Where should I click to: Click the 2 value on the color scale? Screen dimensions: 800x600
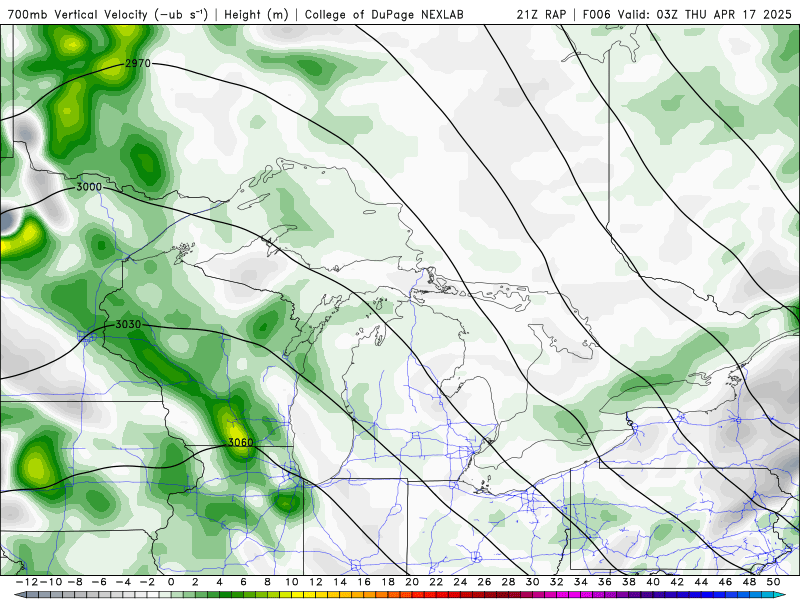195,582
